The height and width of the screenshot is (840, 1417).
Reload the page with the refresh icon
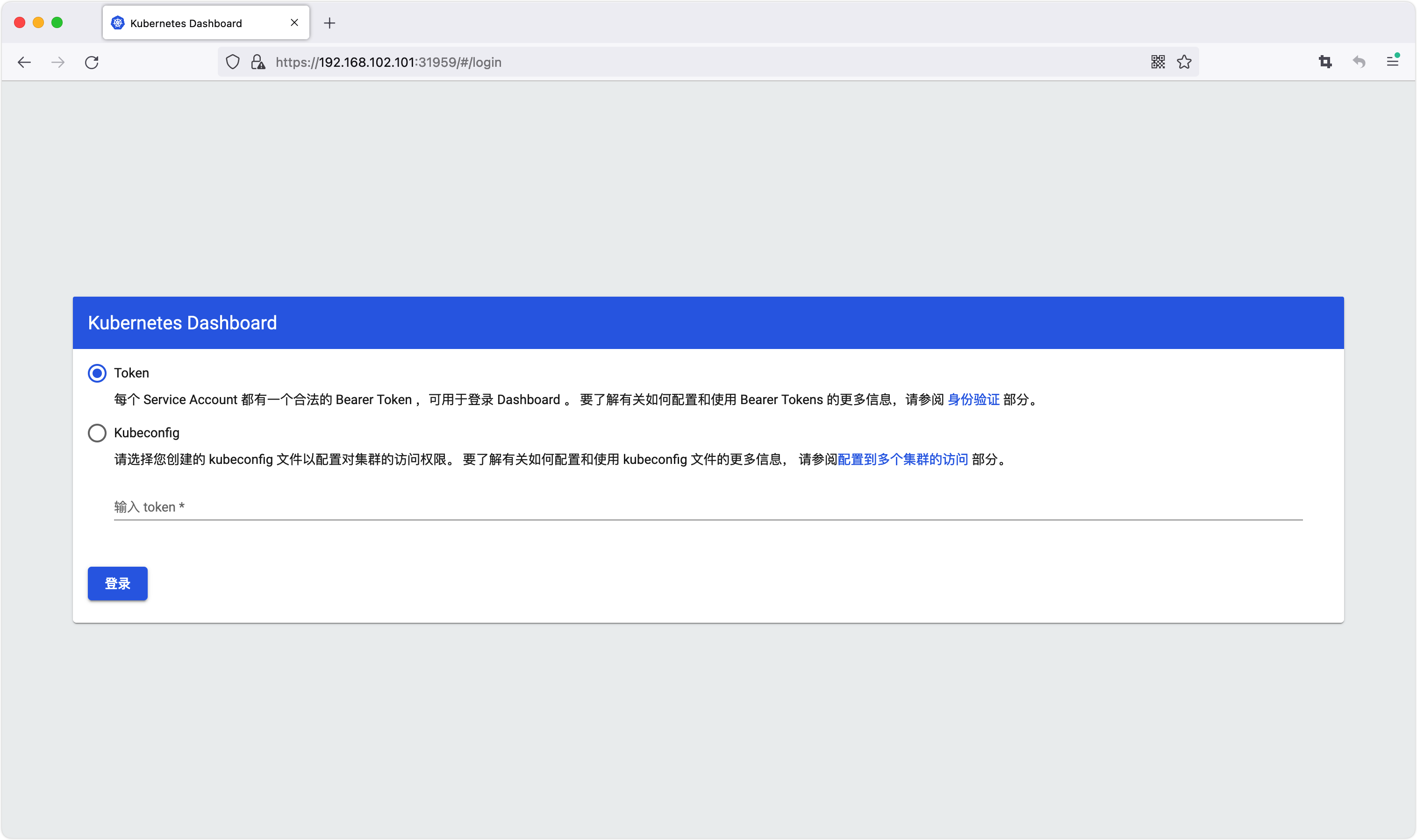(x=92, y=62)
